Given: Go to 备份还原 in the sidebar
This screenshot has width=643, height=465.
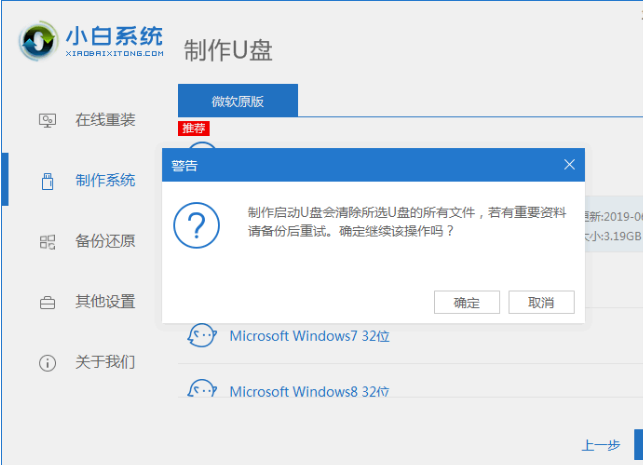Looking at the screenshot, I should [x=105, y=241].
